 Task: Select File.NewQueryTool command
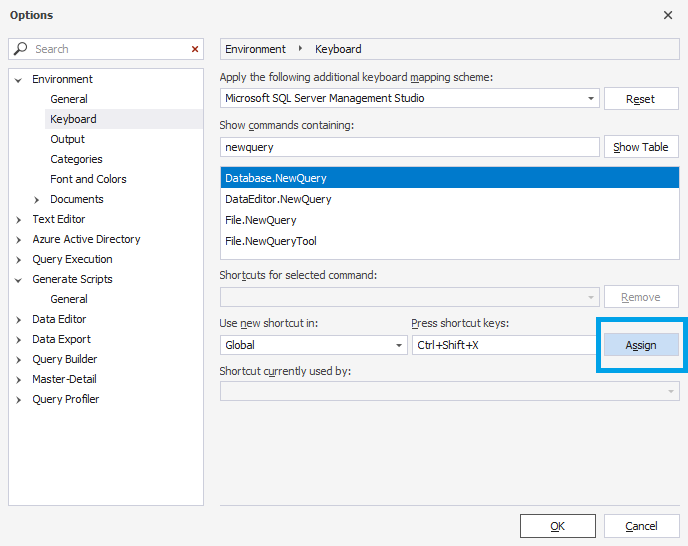coord(450,241)
